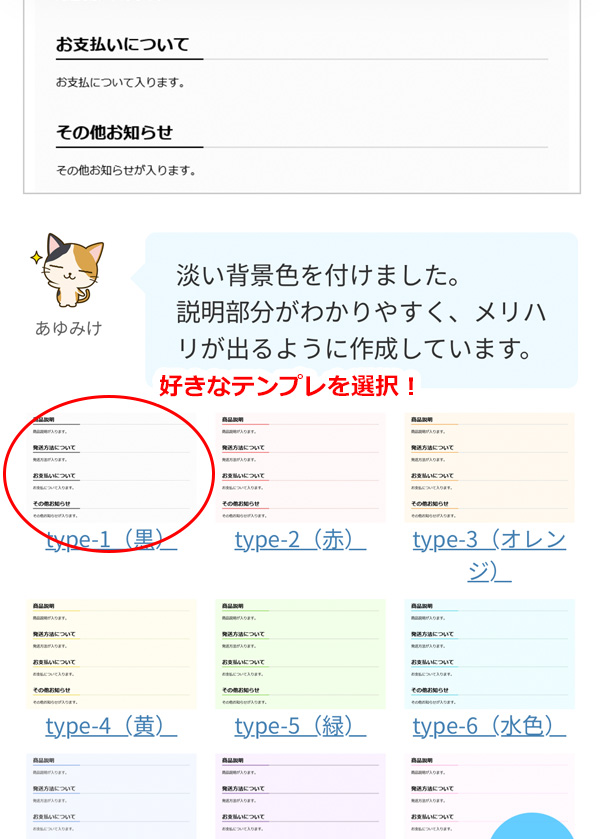This screenshot has height=839, width=600.
Task: Open the type-6（水色） template link
Action: [489, 726]
